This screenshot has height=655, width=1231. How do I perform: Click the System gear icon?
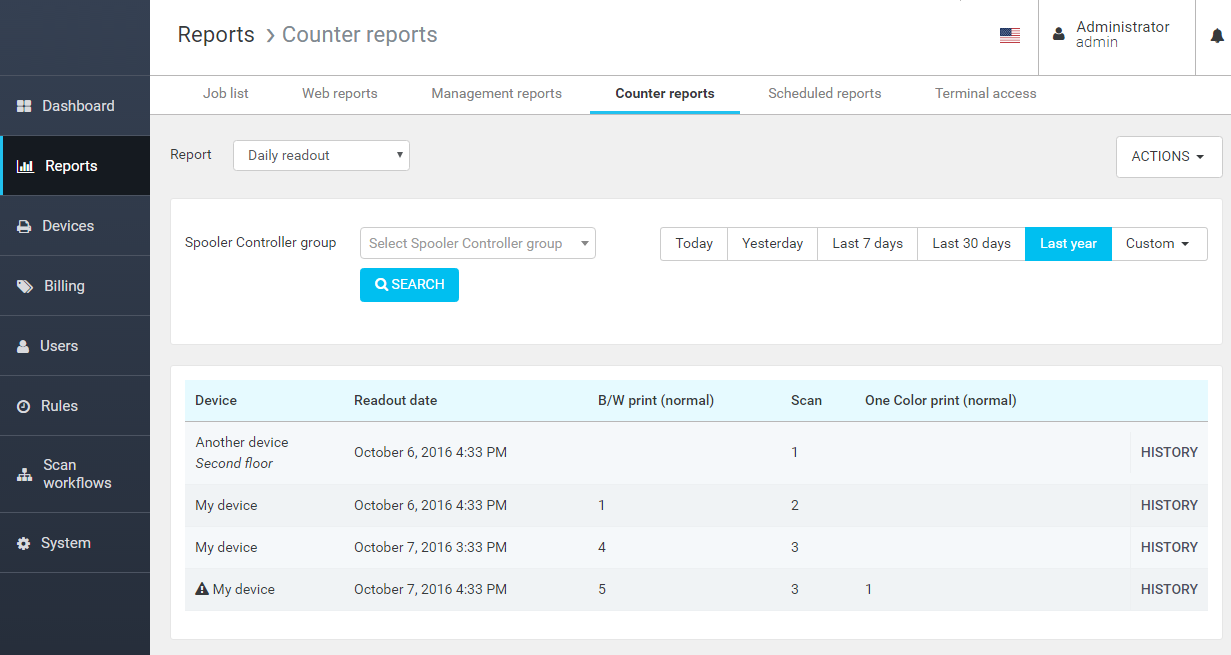point(24,543)
